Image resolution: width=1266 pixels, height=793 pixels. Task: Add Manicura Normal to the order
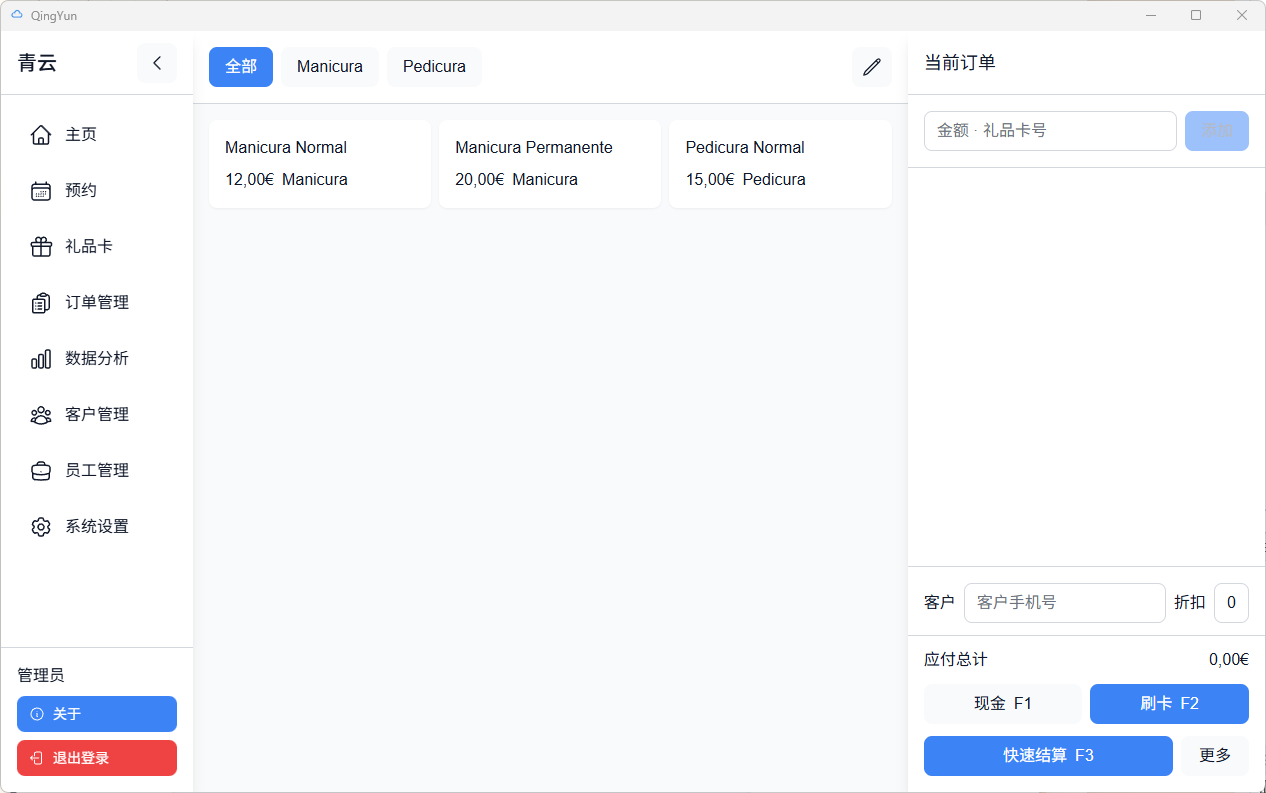[320, 164]
